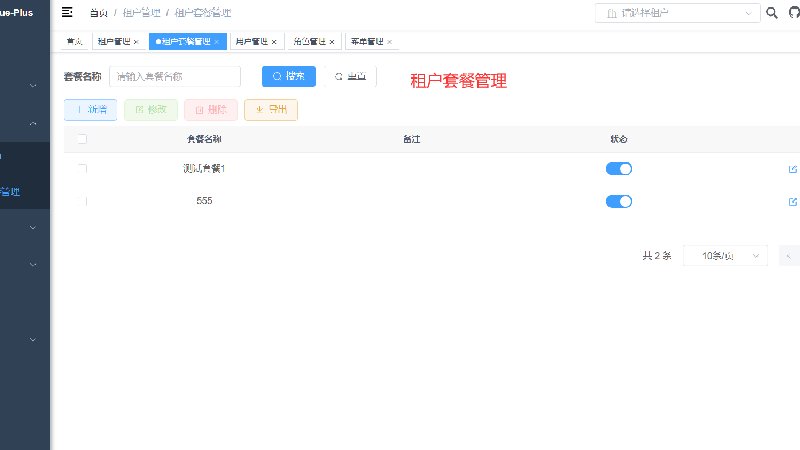Check the checkbox for 测试套餐1 row

82,168
